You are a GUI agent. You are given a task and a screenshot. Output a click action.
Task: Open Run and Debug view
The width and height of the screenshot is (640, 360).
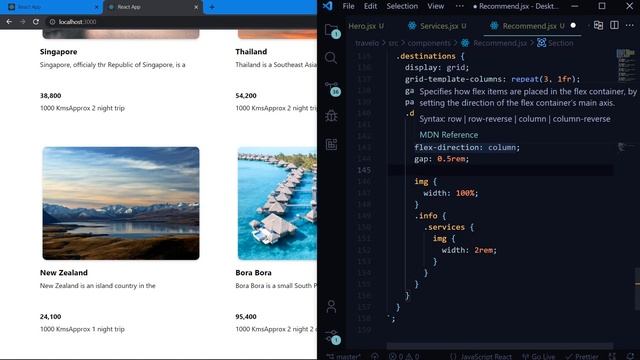pos(331,116)
